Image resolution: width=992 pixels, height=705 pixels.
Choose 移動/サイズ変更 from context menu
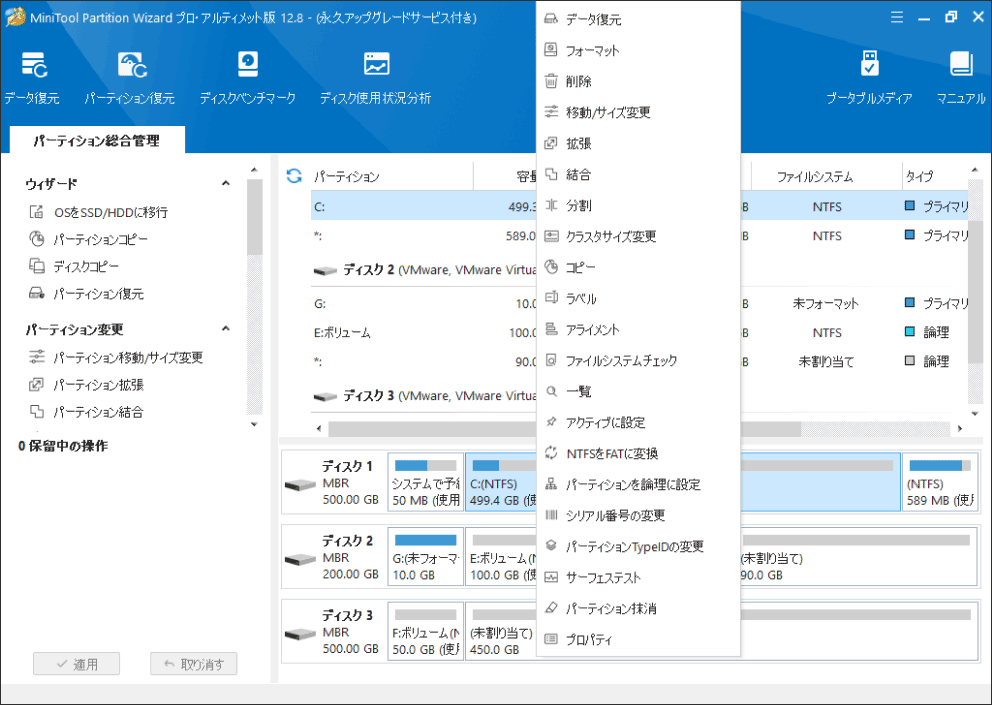638,112
